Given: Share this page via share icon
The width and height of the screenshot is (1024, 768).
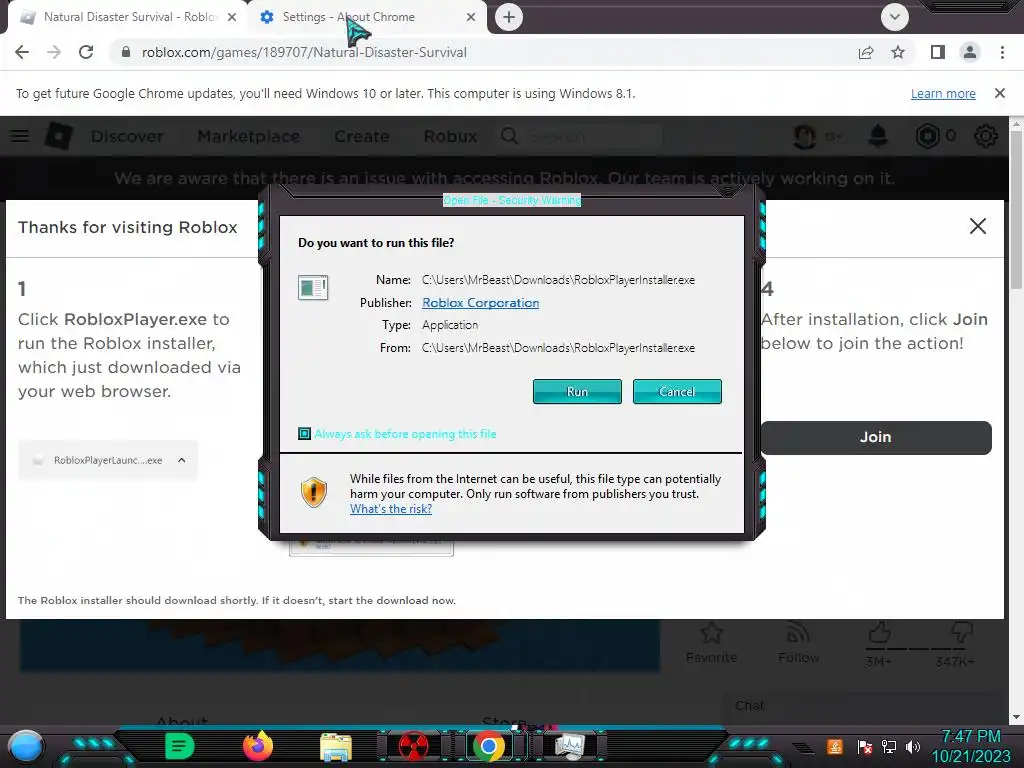Looking at the screenshot, I should point(866,52).
